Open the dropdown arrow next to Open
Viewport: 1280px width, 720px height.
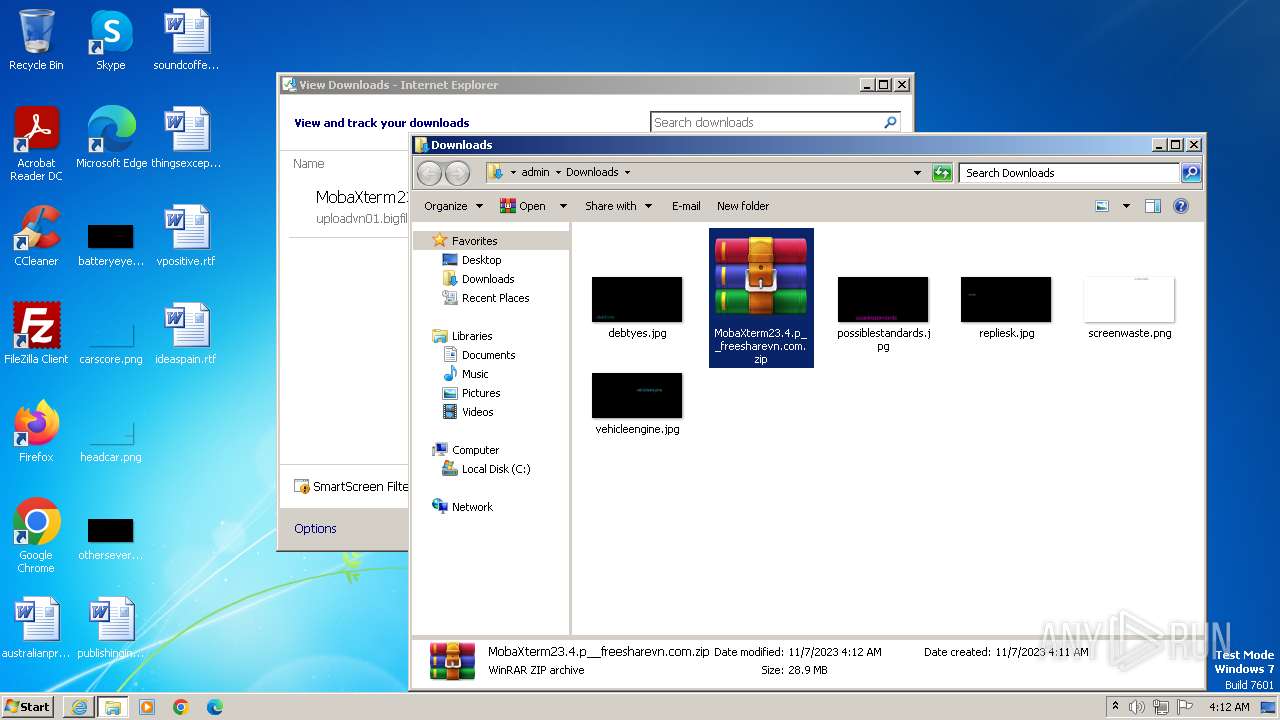coord(563,206)
